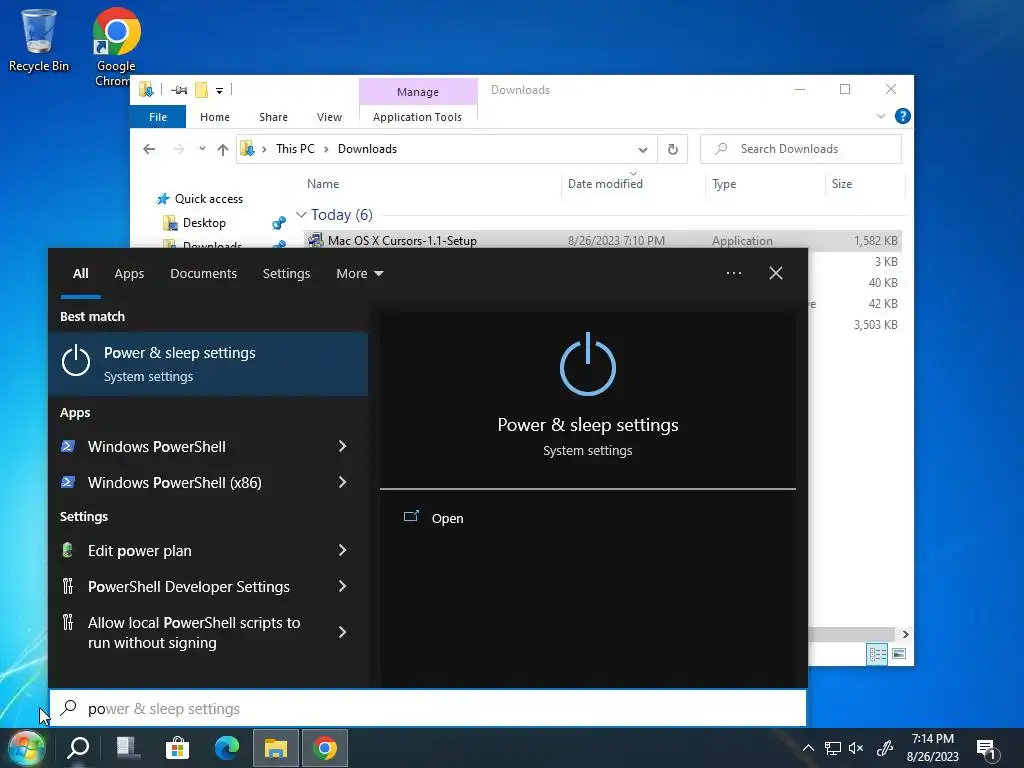Expand PowerShell Developer Settings arrow

[x=342, y=586]
